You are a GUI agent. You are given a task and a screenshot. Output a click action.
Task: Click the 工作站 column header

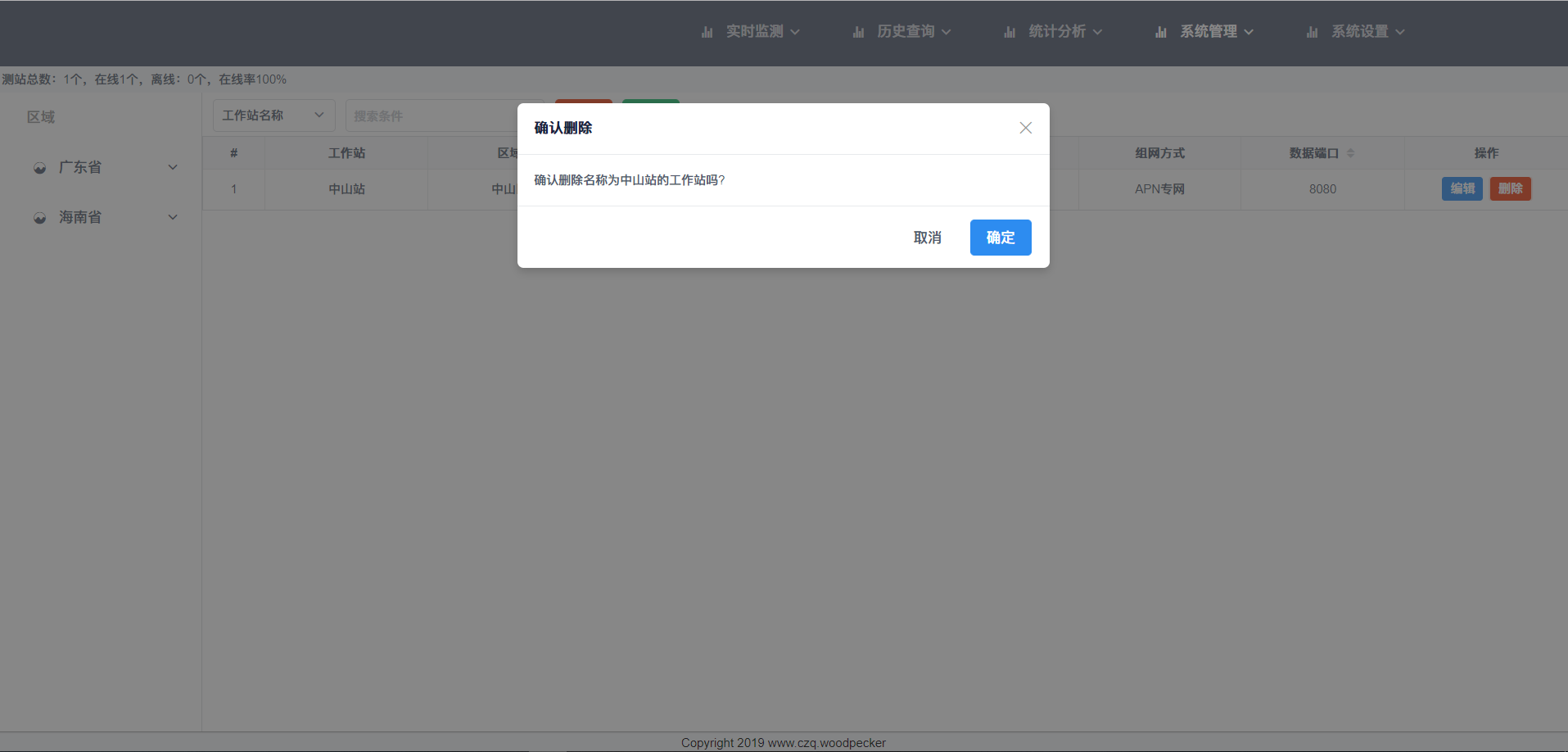(x=346, y=153)
